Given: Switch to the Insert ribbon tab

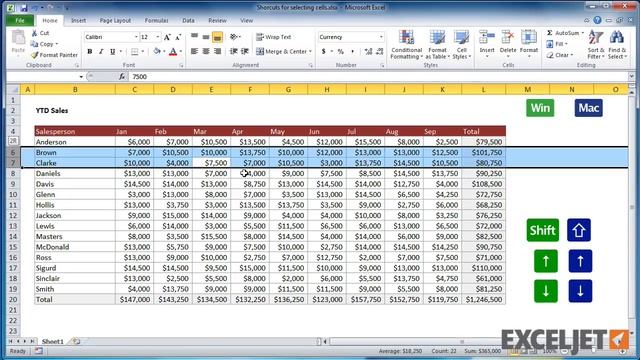Looking at the screenshot, I should click(78, 20).
